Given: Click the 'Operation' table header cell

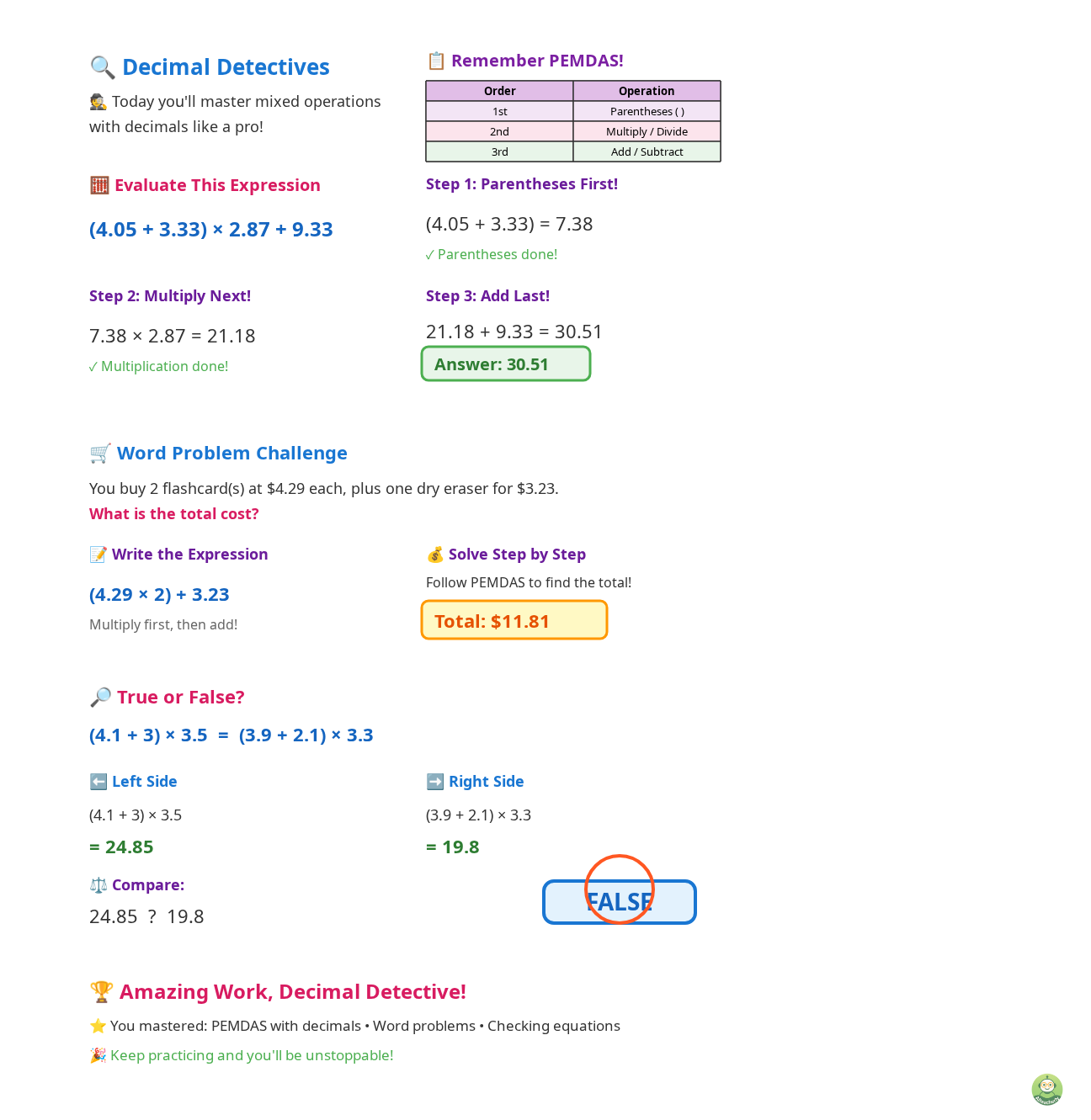Looking at the screenshot, I should (x=647, y=91).
